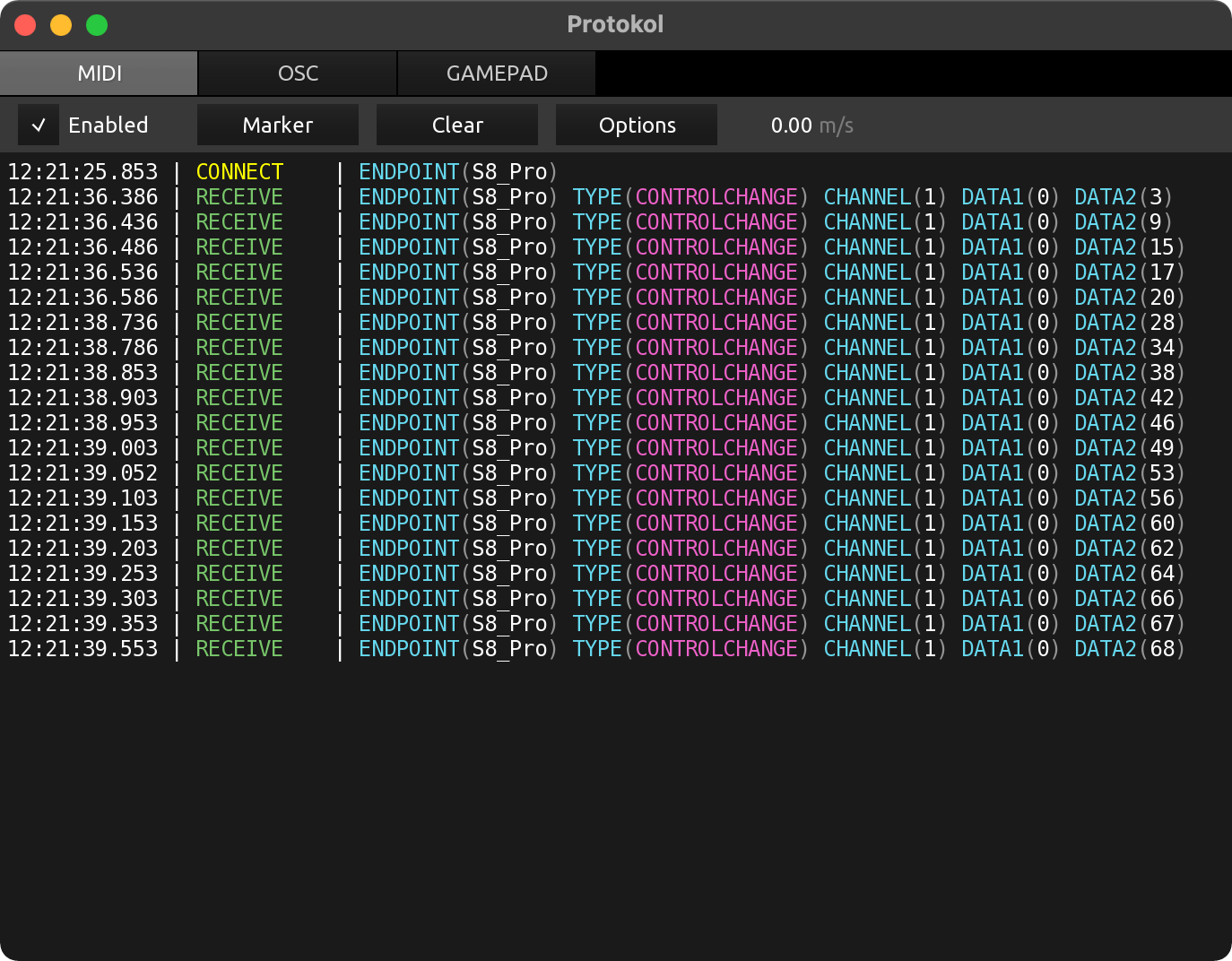Viewport: 1232px width, 961px height.
Task: Click the CONTROLCHANGE type in the second row
Action: point(716,196)
